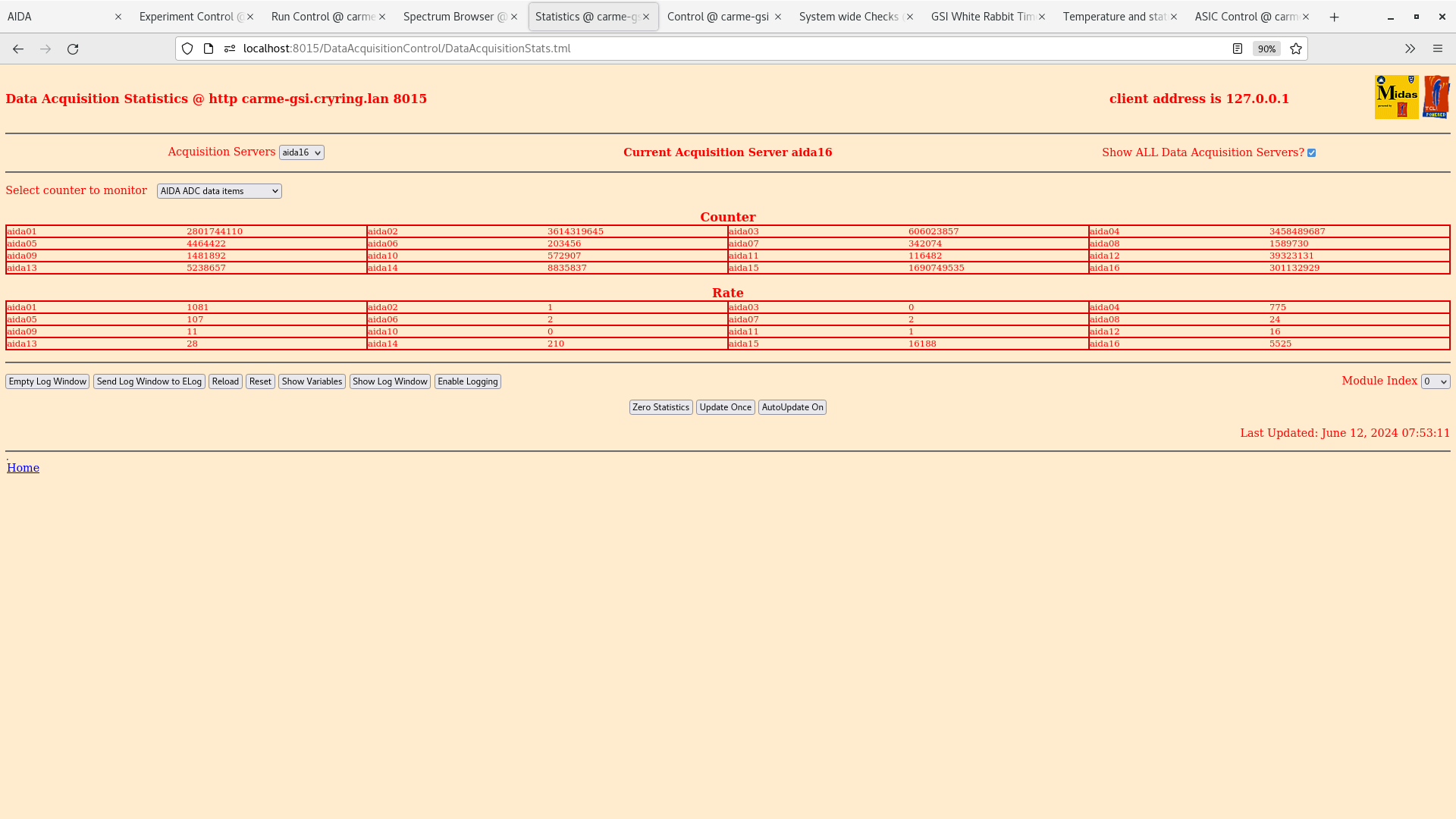Select the AIDA ADC data items dropdown
Image resolution: width=1456 pixels, height=819 pixels.
219,190
